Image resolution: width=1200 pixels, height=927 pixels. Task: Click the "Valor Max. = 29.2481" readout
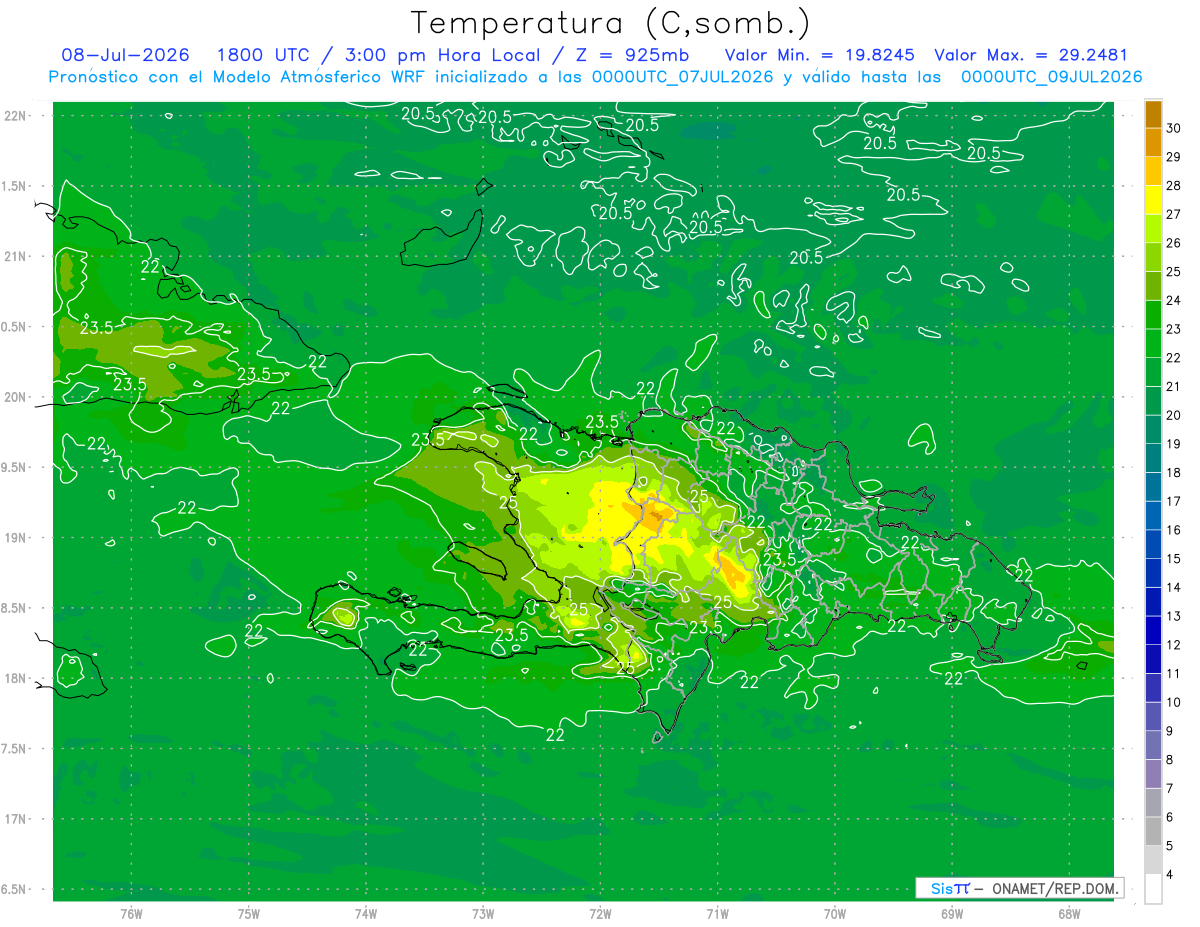tap(1031, 55)
